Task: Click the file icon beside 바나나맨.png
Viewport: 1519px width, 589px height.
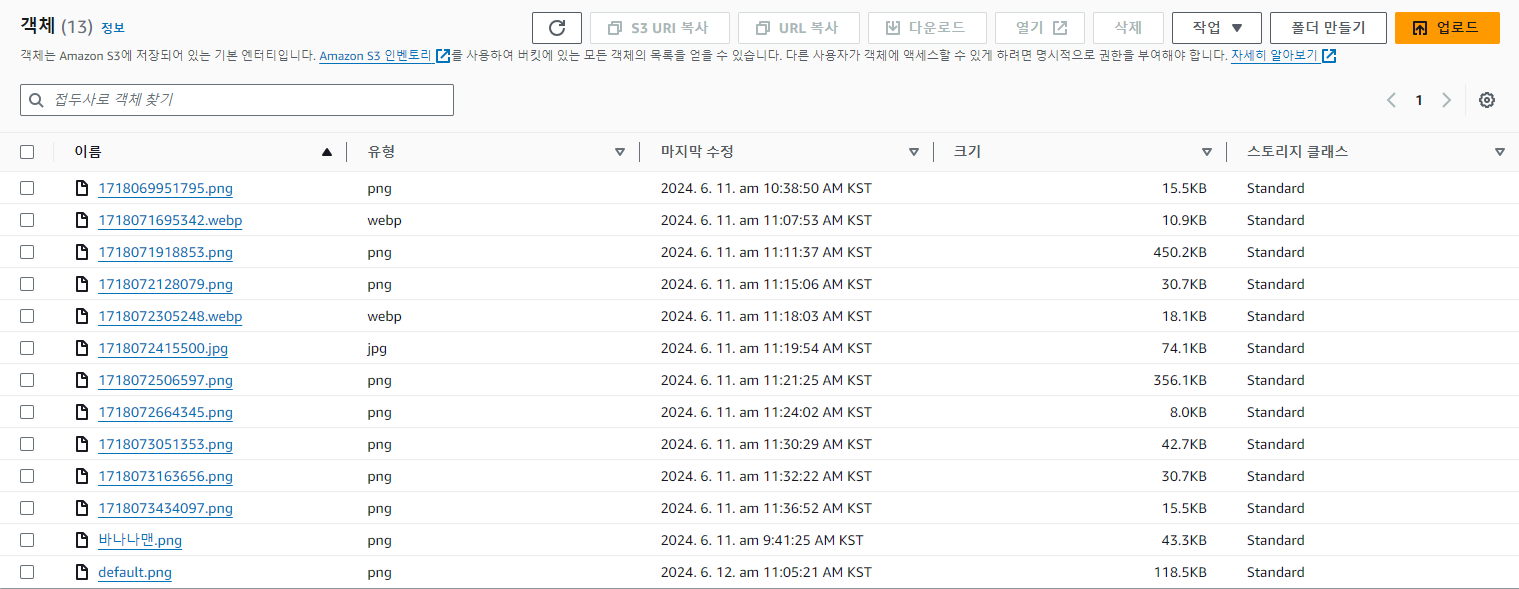Action: click(x=82, y=540)
